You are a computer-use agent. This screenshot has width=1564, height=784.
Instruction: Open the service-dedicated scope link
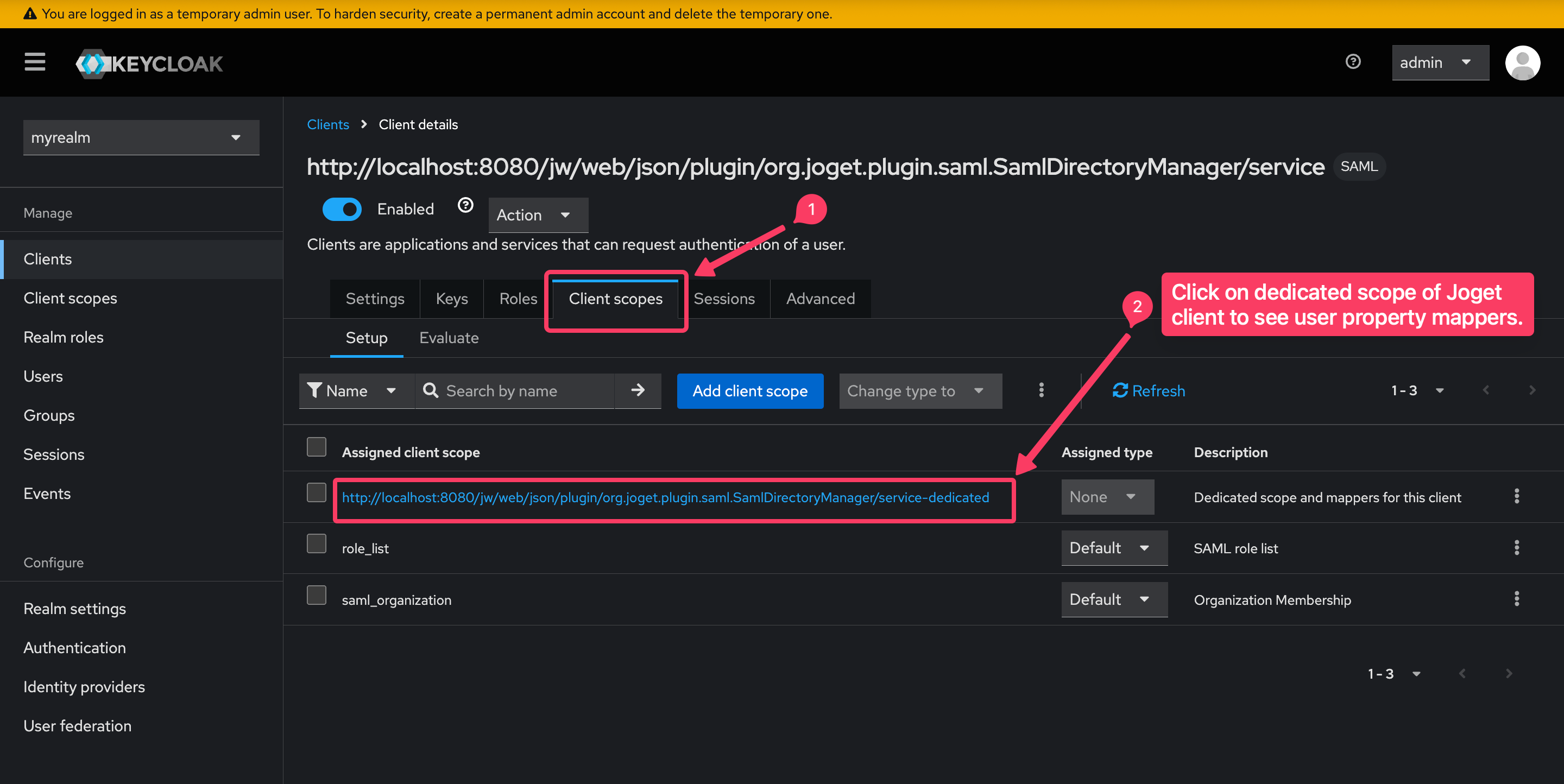(665, 497)
